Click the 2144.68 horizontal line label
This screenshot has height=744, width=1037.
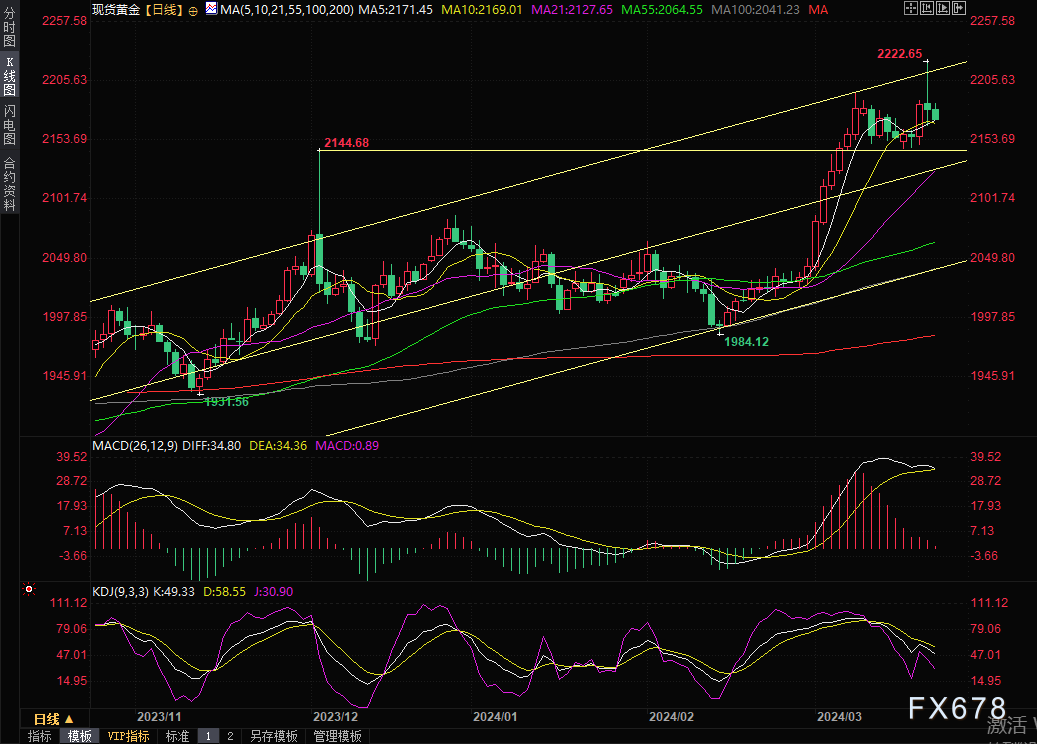tap(346, 143)
